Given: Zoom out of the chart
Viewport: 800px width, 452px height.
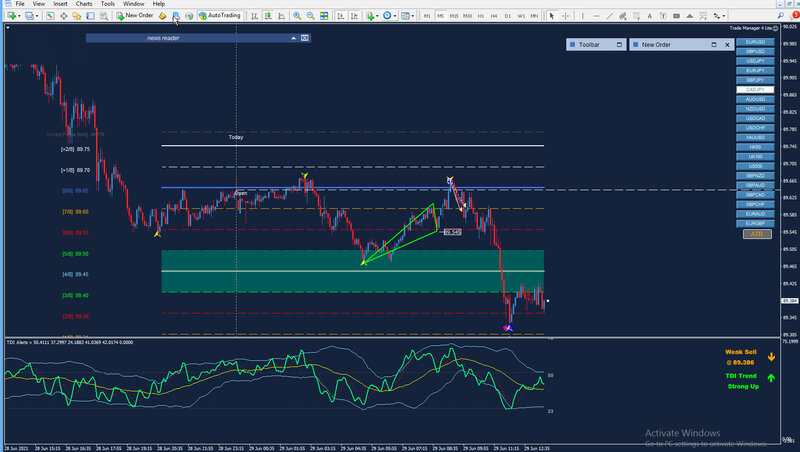Looking at the screenshot, I should pos(311,16).
